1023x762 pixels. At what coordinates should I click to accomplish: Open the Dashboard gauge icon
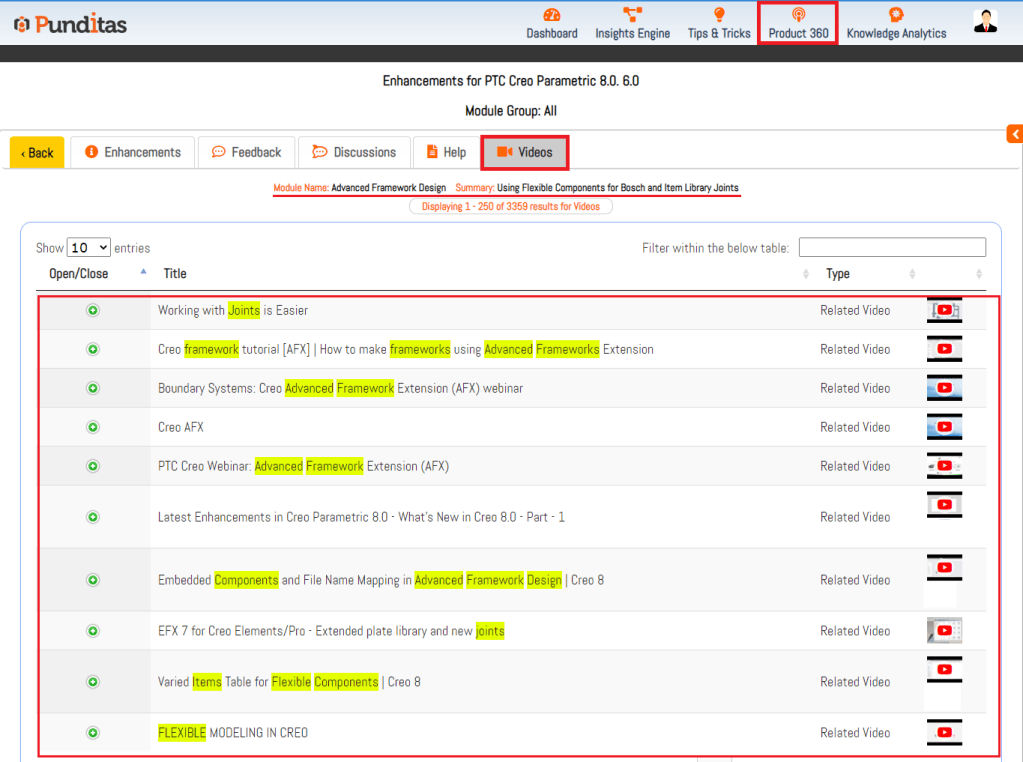pos(551,15)
